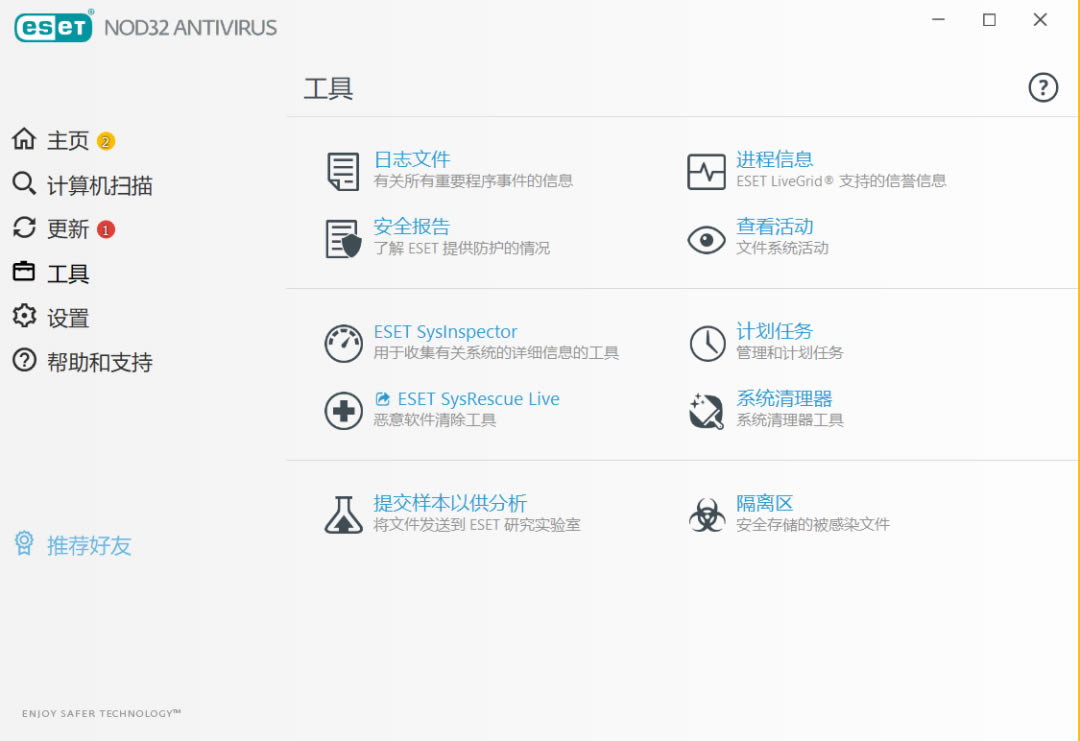Click description 管理和计划任务
1080x741 pixels.
[789, 353]
